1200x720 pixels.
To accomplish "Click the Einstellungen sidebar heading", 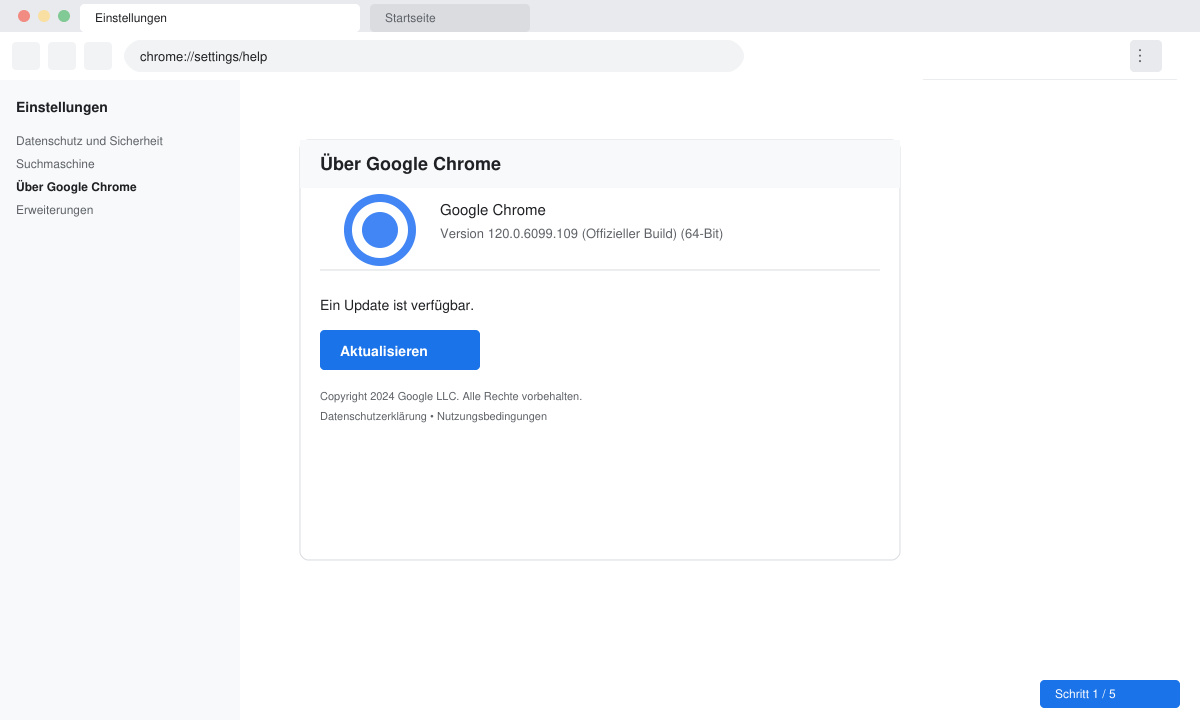I will pyautogui.click(x=62, y=107).
